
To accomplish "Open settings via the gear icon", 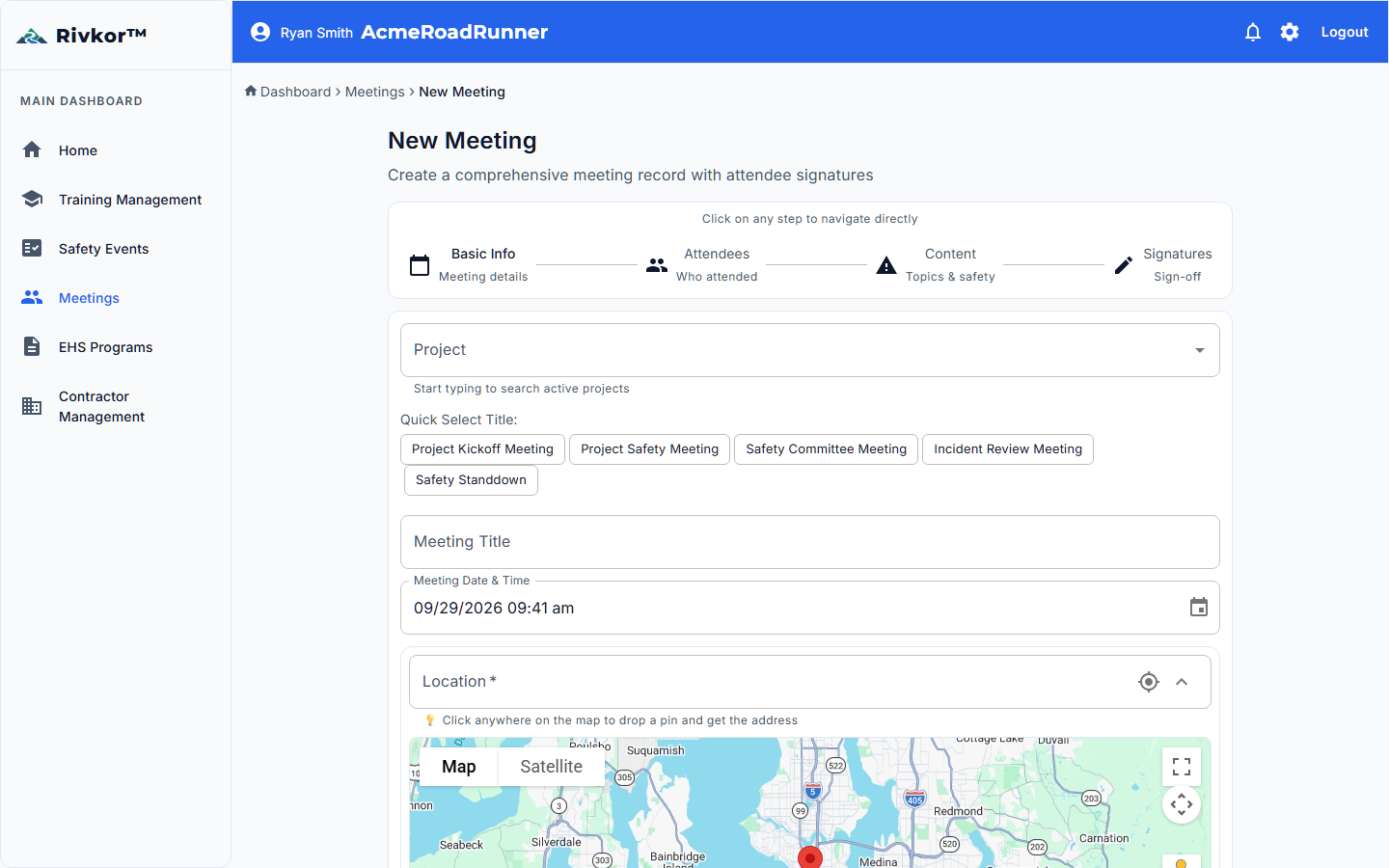I will click(x=1290, y=32).
